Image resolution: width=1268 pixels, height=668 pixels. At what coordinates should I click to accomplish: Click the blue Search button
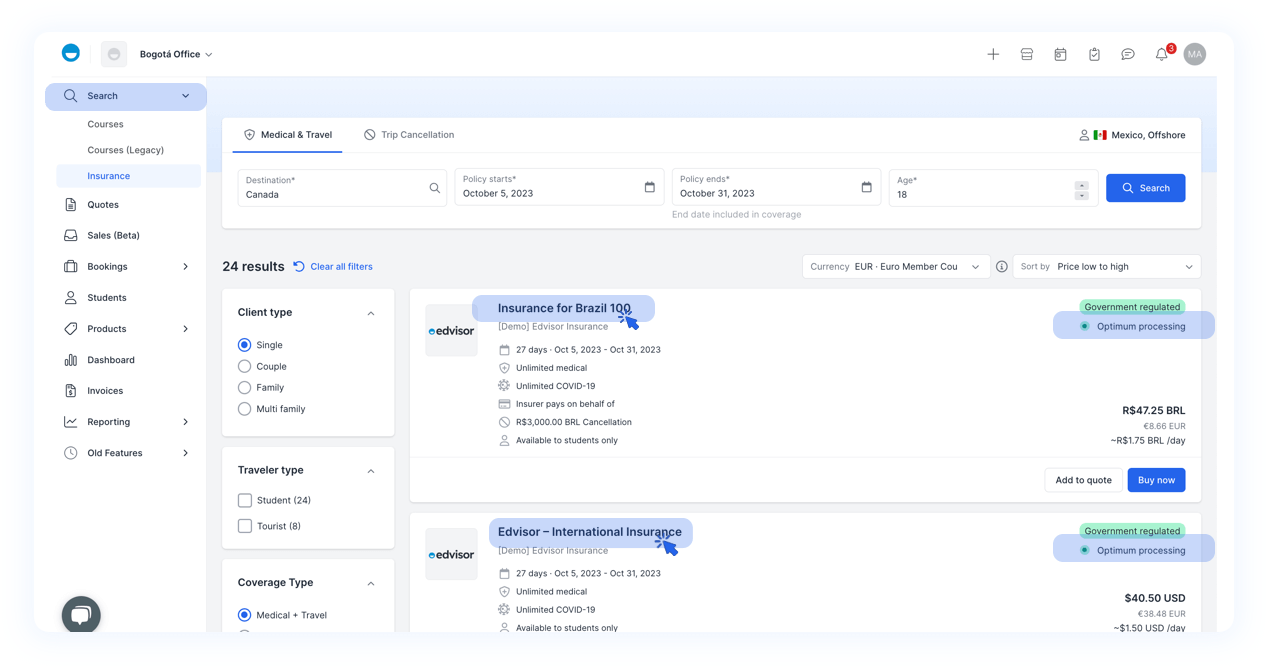[x=1145, y=188]
